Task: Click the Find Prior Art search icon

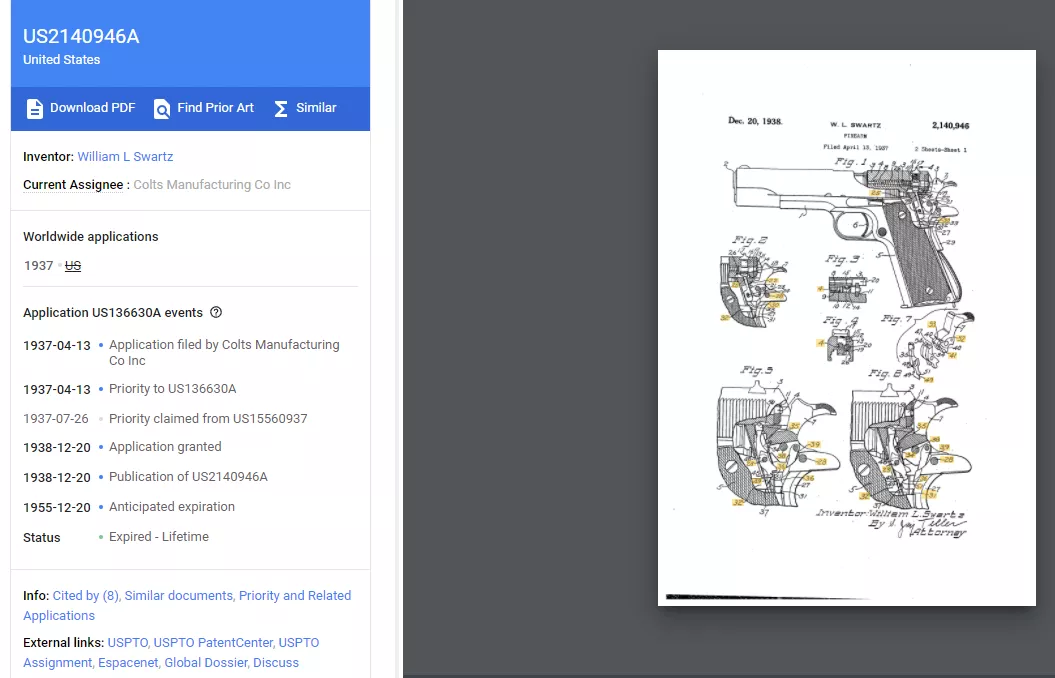Action: [161, 108]
